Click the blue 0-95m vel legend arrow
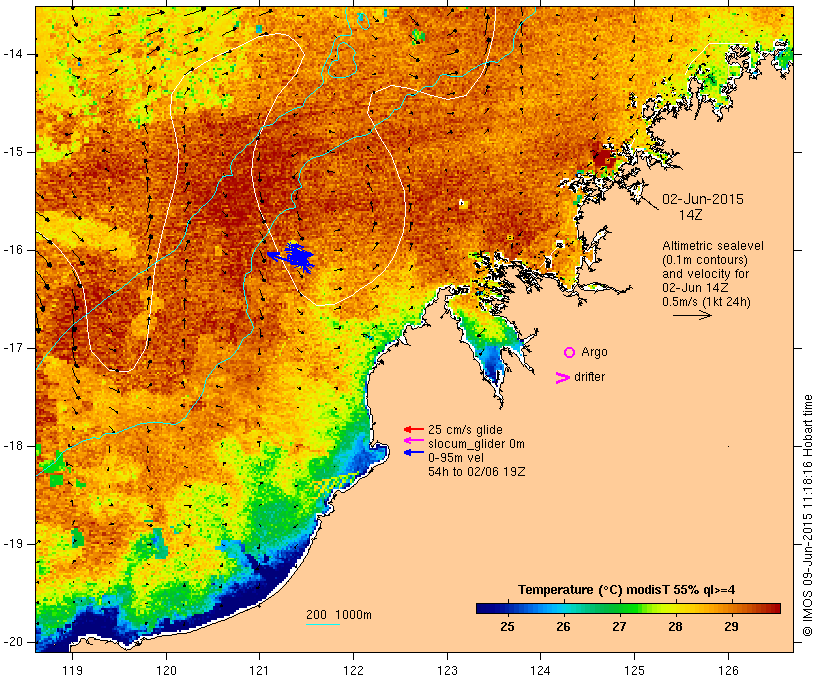820x680 pixels. (x=414, y=452)
